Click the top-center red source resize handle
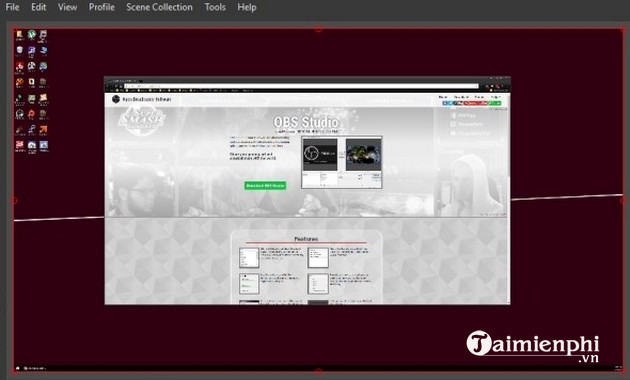This screenshot has height=380, width=630. [x=318, y=29]
